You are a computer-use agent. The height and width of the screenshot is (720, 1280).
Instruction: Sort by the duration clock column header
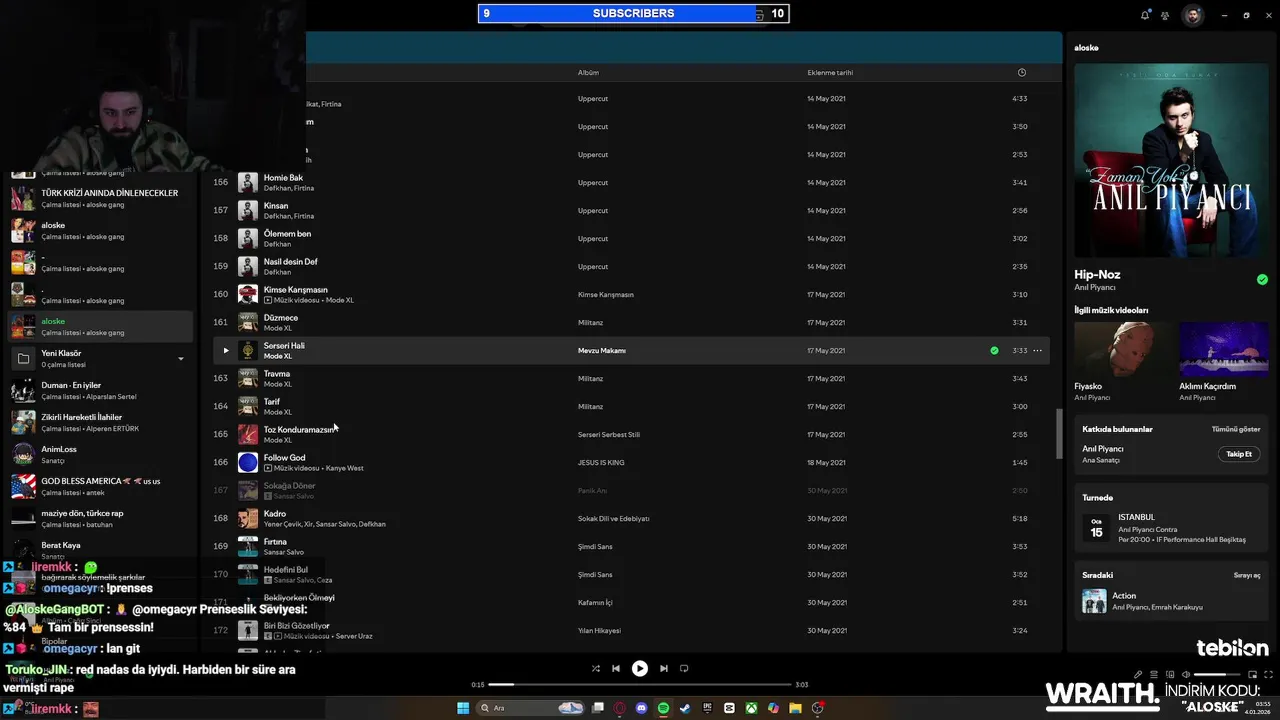pyautogui.click(x=1021, y=73)
